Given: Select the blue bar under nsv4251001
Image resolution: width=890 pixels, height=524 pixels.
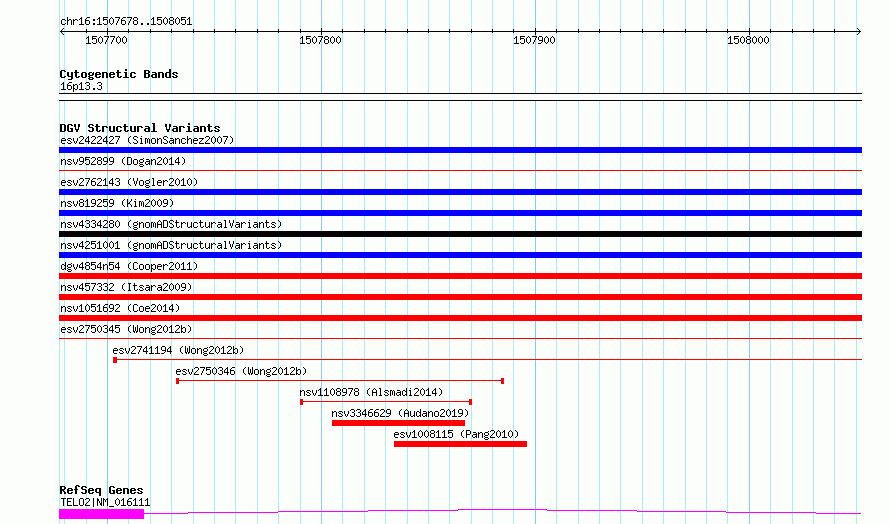Looking at the screenshot, I should click(x=460, y=255).
